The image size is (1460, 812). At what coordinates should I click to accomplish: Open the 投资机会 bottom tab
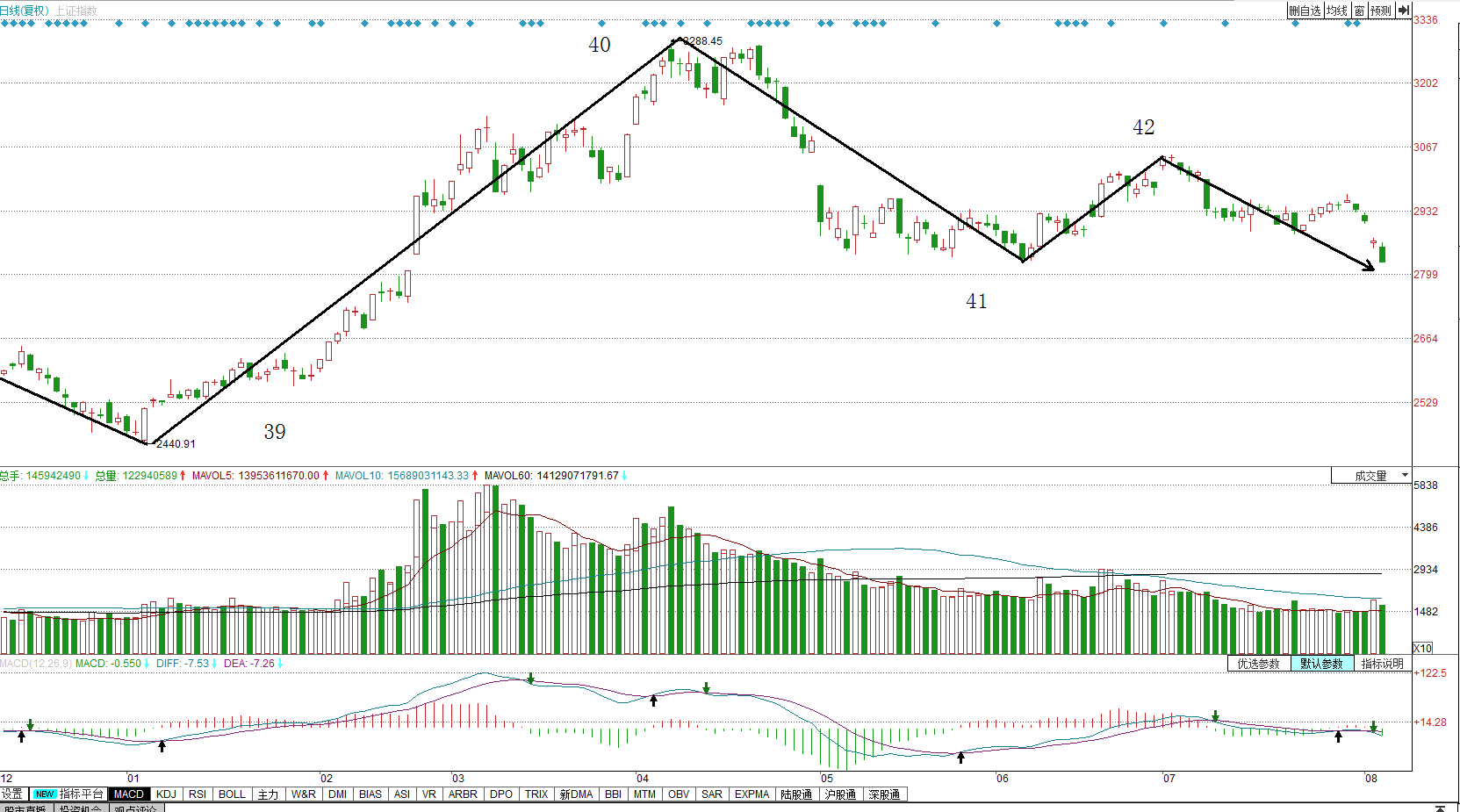(81, 808)
